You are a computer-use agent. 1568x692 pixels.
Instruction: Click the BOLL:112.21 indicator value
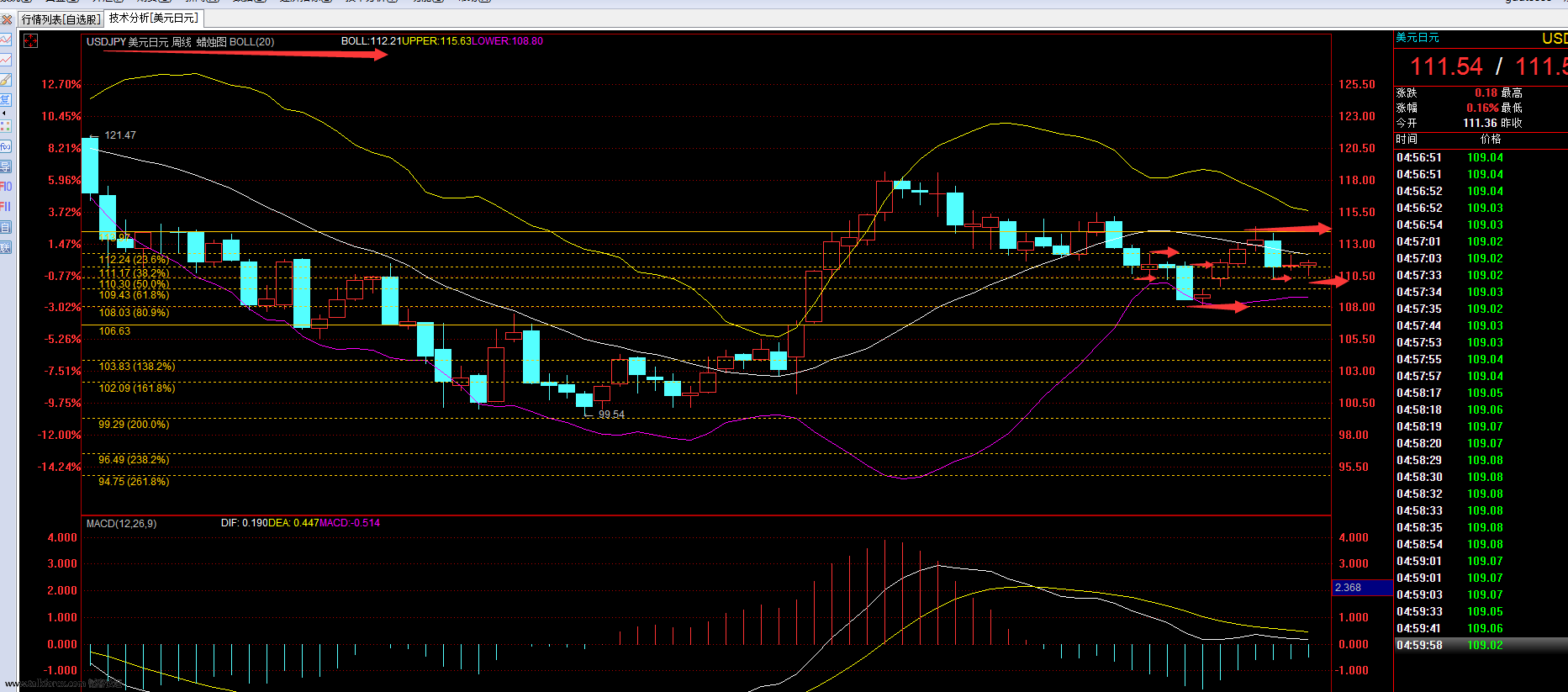(x=371, y=41)
